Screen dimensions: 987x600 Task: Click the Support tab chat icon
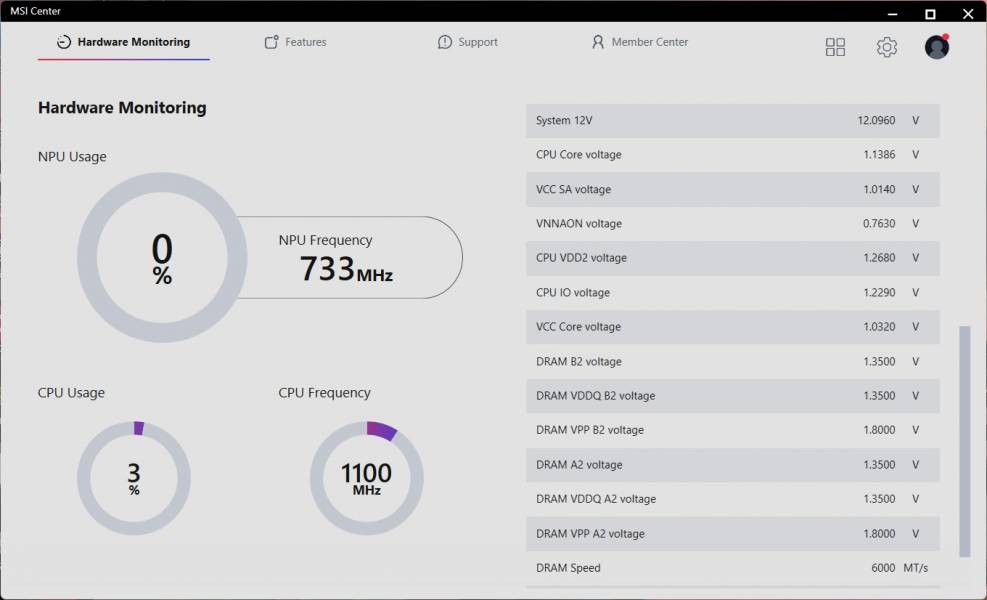tap(444, 42)
